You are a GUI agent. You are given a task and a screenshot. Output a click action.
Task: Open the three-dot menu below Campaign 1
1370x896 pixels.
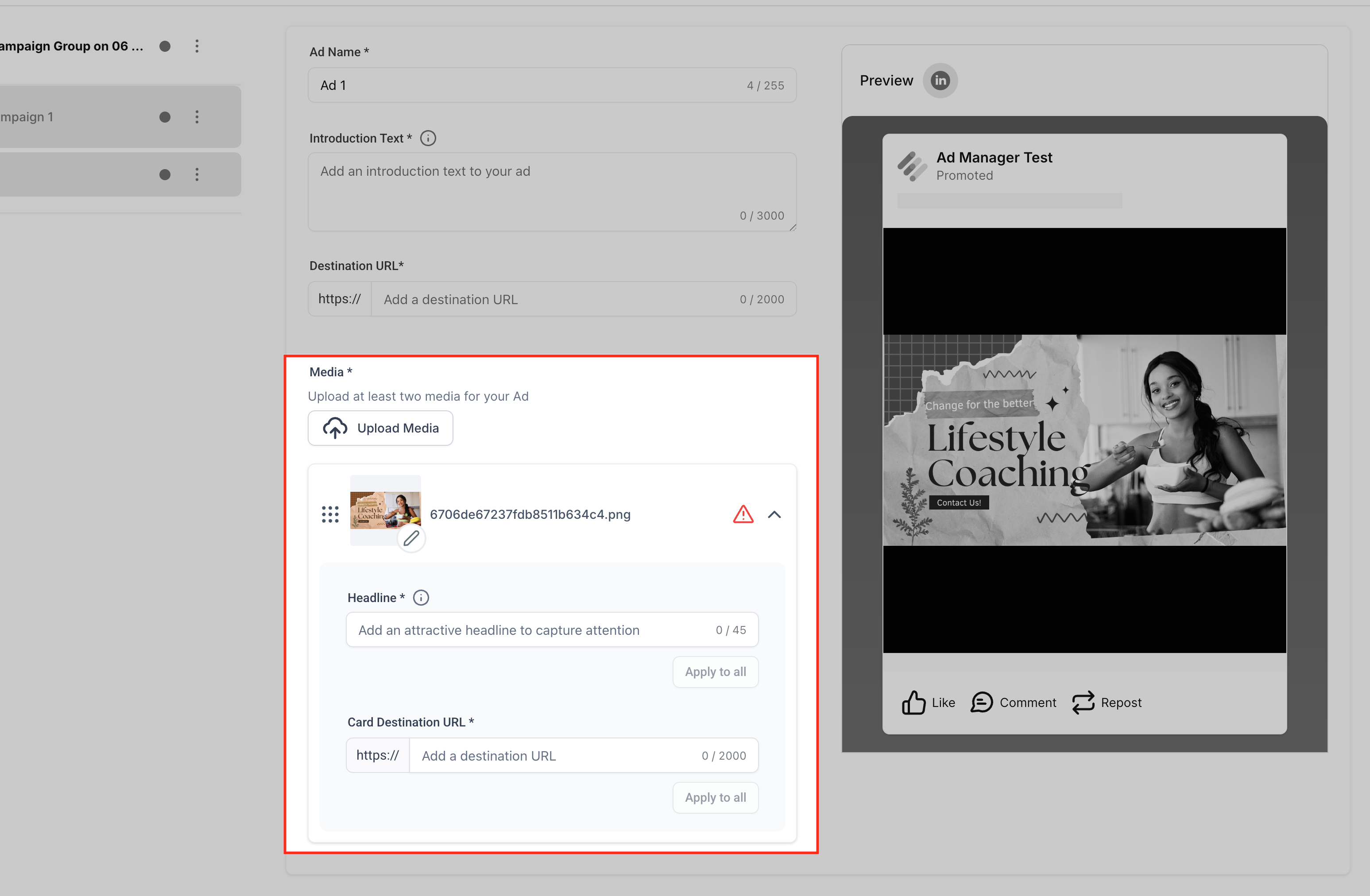[197, 174]
